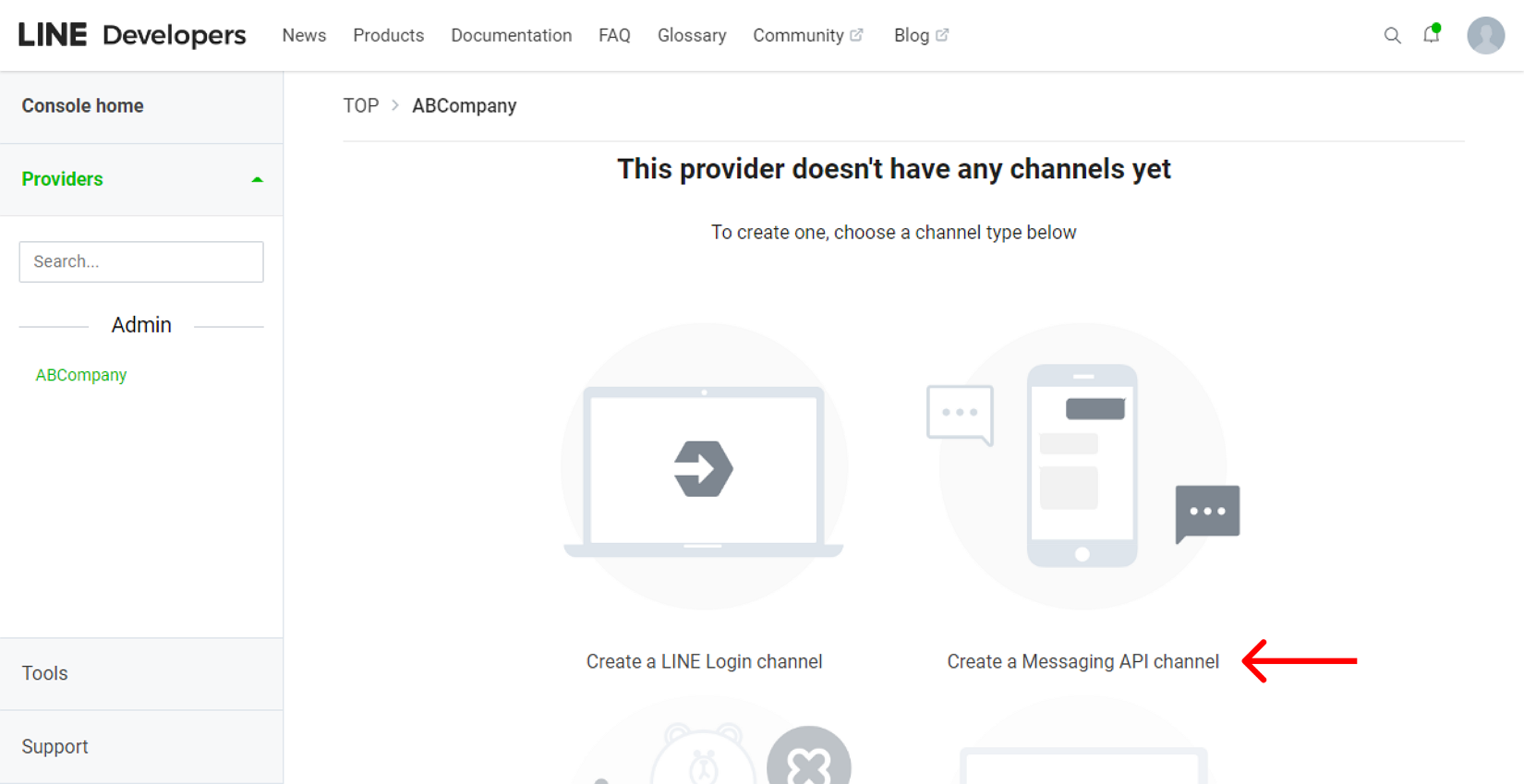1524x784 pixels.
Task: Open the FAQ page
Action: pos(614,35)
